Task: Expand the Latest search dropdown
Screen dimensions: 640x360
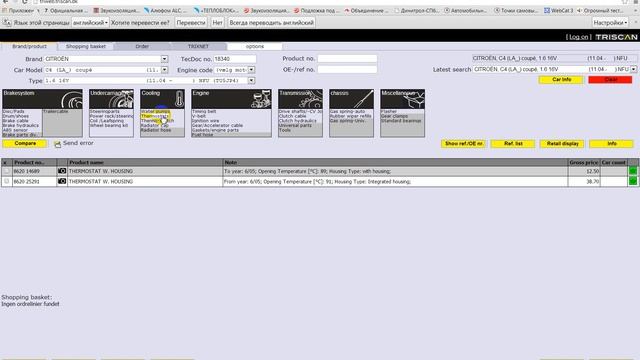Action: click(x=633, y=69)
